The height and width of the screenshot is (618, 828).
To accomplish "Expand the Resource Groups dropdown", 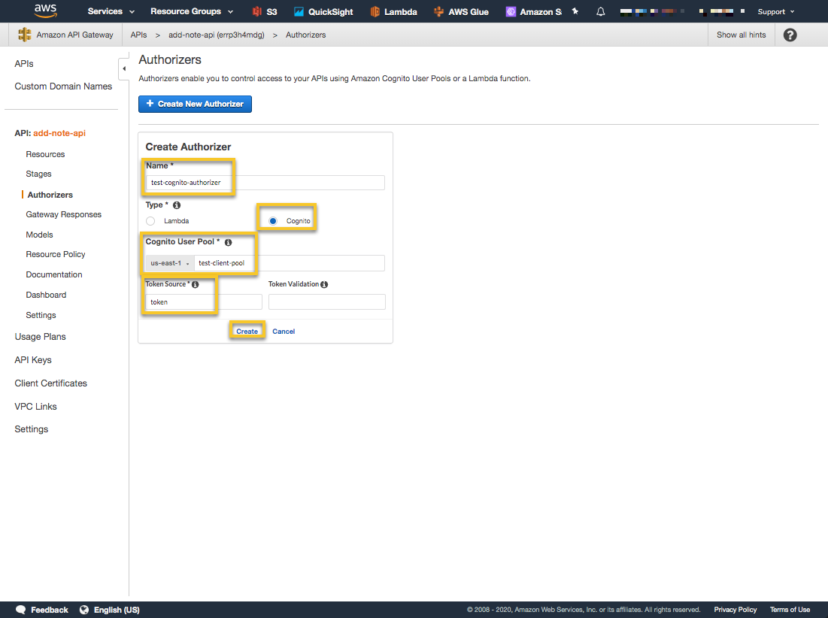I will coord(186,12).
